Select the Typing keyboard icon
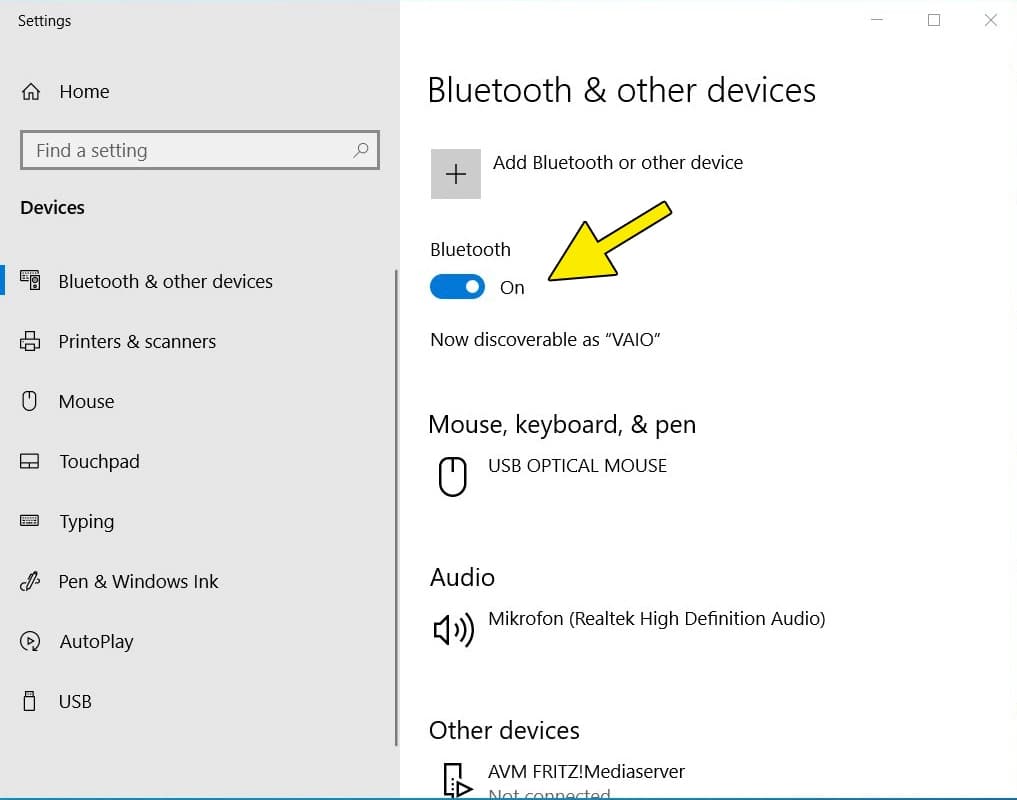1017x800 pixels. point(31,521)
